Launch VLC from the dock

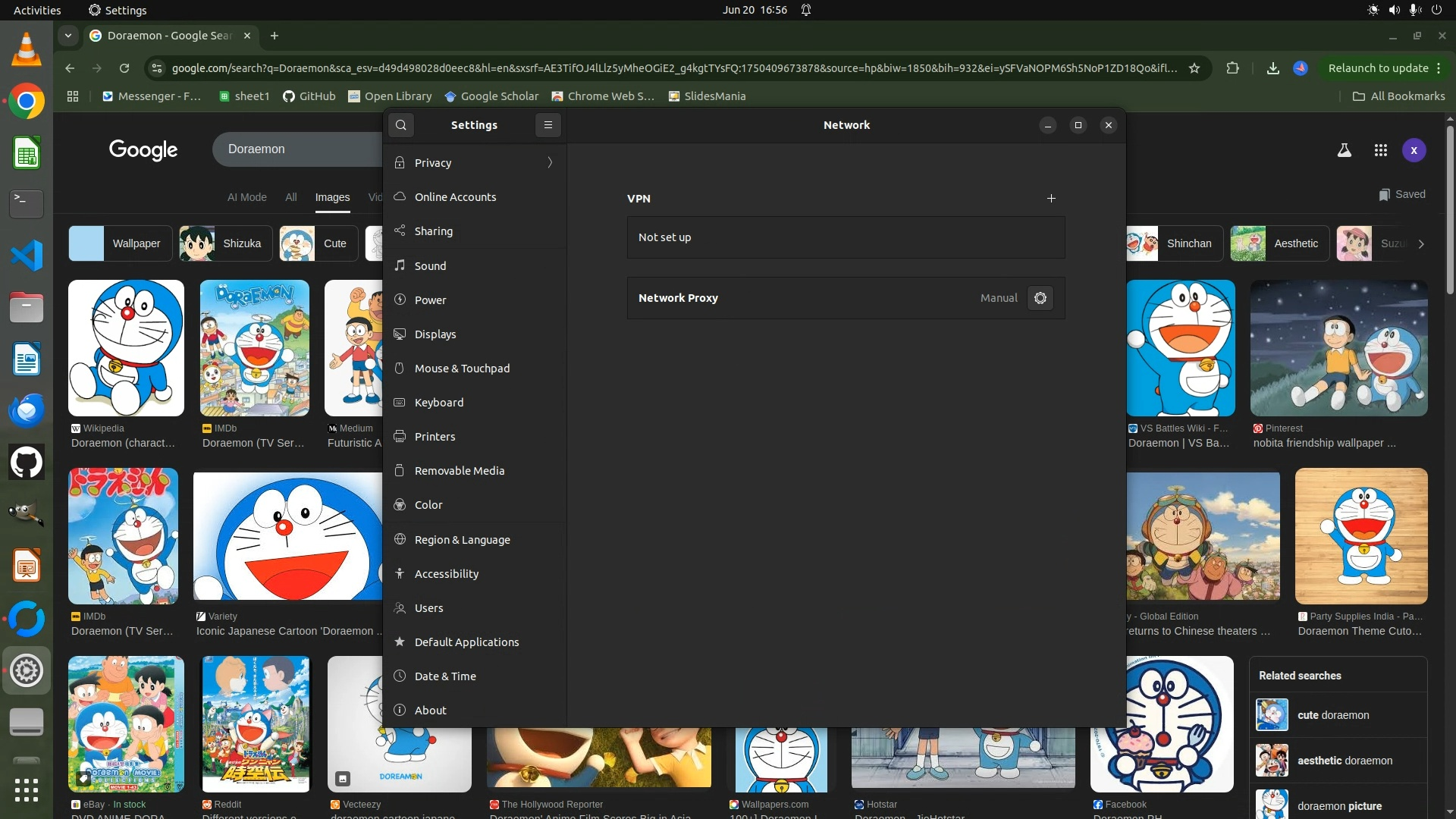(x=27, y=49)
